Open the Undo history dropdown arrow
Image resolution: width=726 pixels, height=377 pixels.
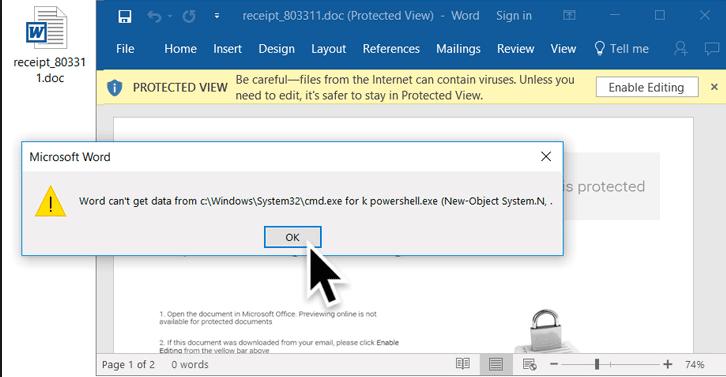tap(170, 16)
